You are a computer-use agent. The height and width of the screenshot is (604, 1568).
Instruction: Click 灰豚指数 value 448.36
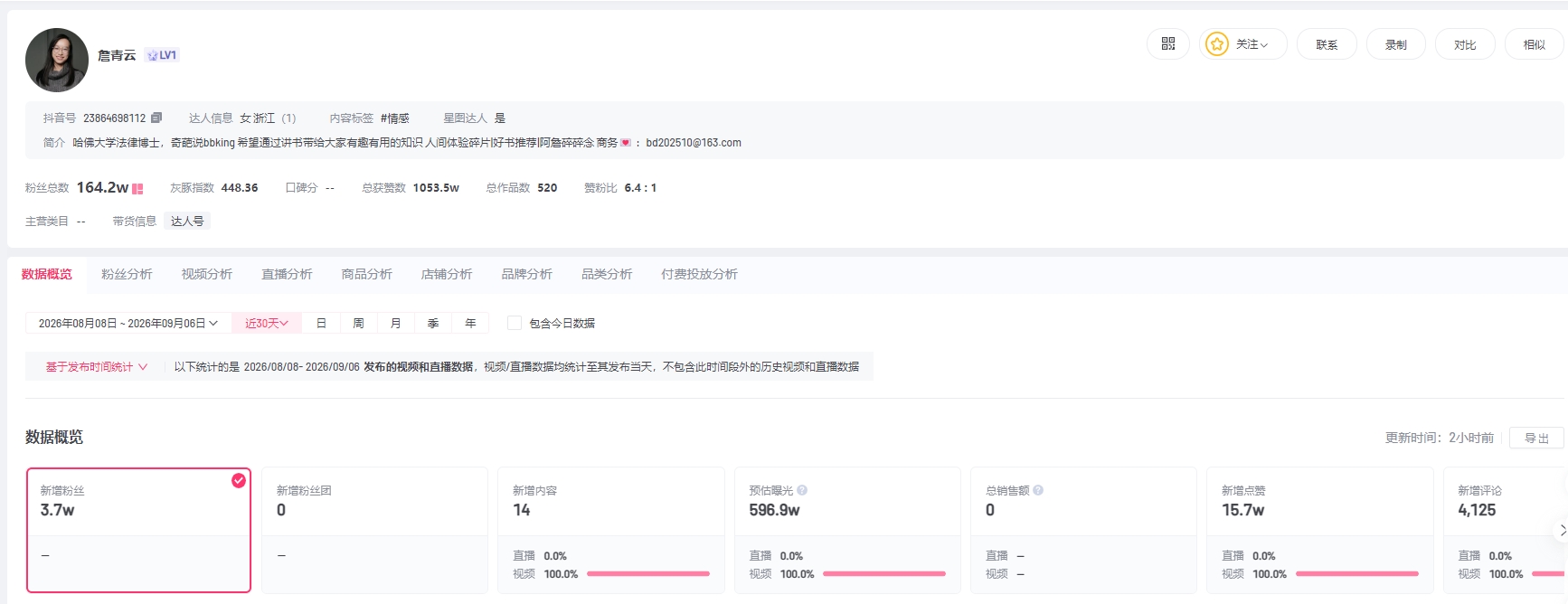(240, 188)
